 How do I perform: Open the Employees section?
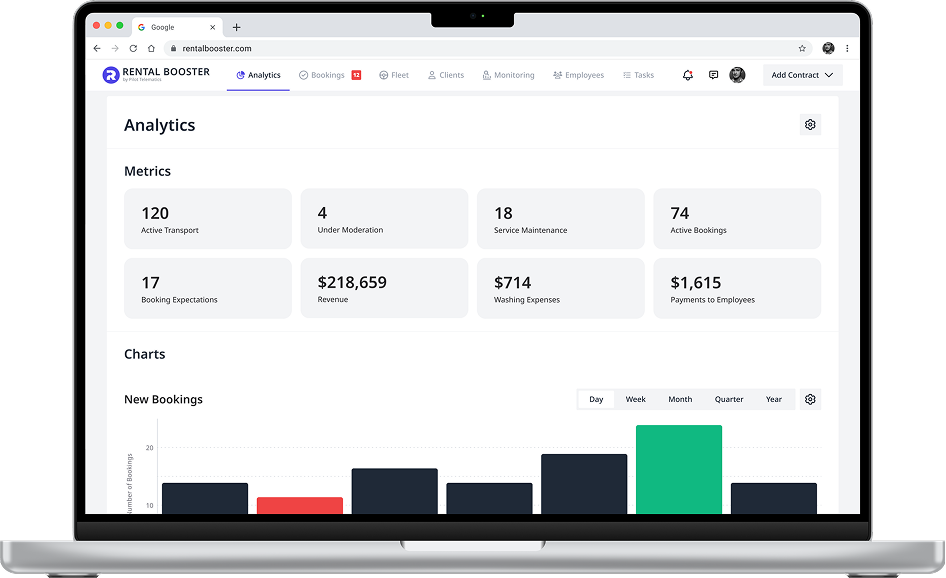(x=578, y=75)
